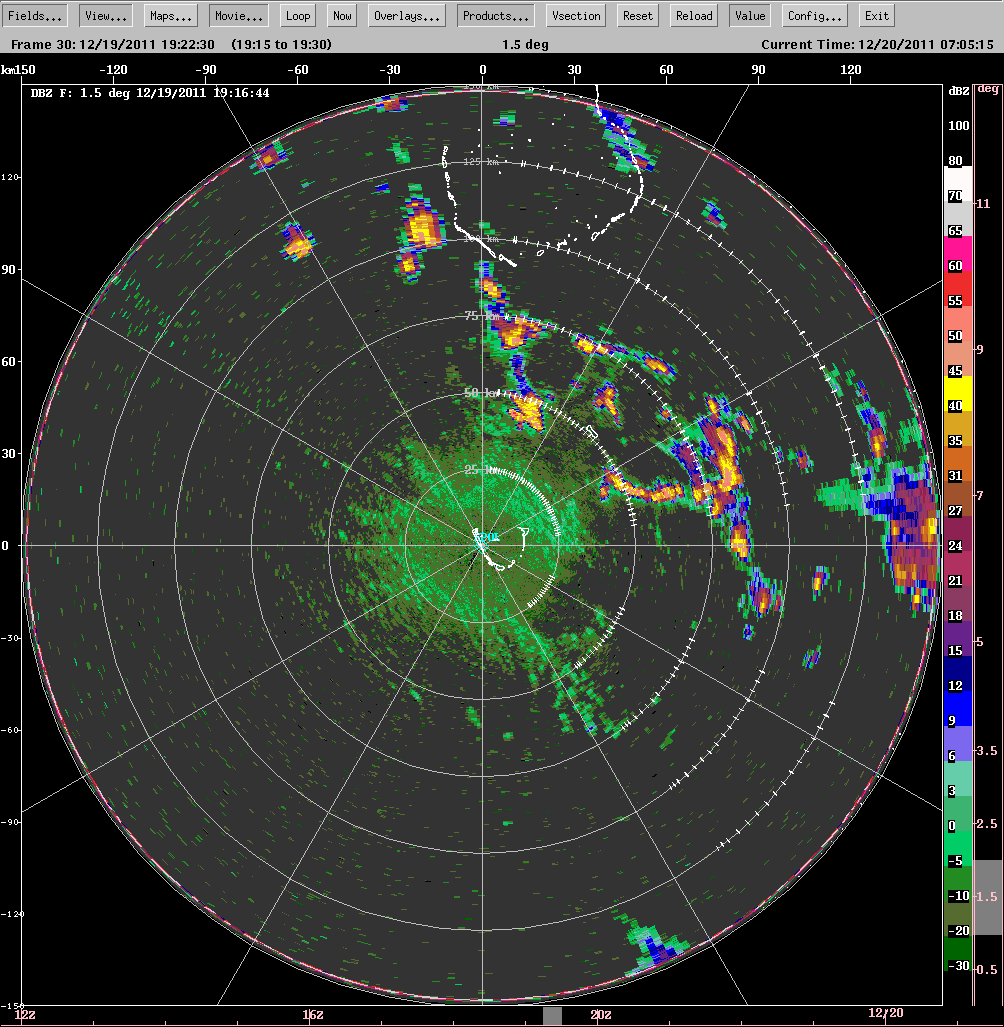
Task: Open the Movie playback controls
Action: [237, 15]
